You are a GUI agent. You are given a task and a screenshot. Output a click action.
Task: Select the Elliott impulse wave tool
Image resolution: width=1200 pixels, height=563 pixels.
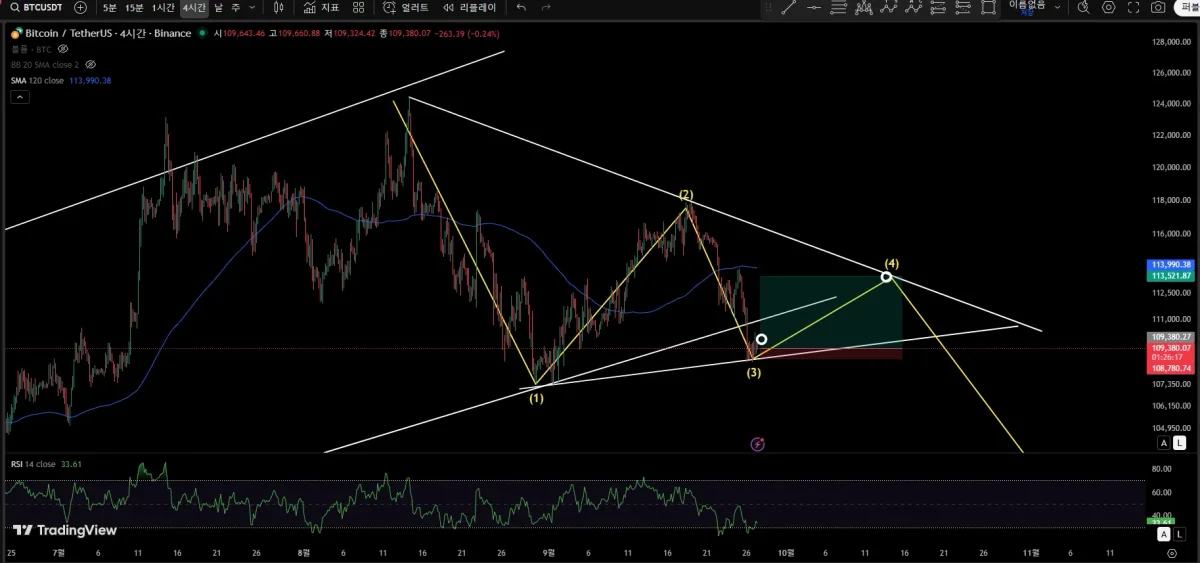(888, 7)
